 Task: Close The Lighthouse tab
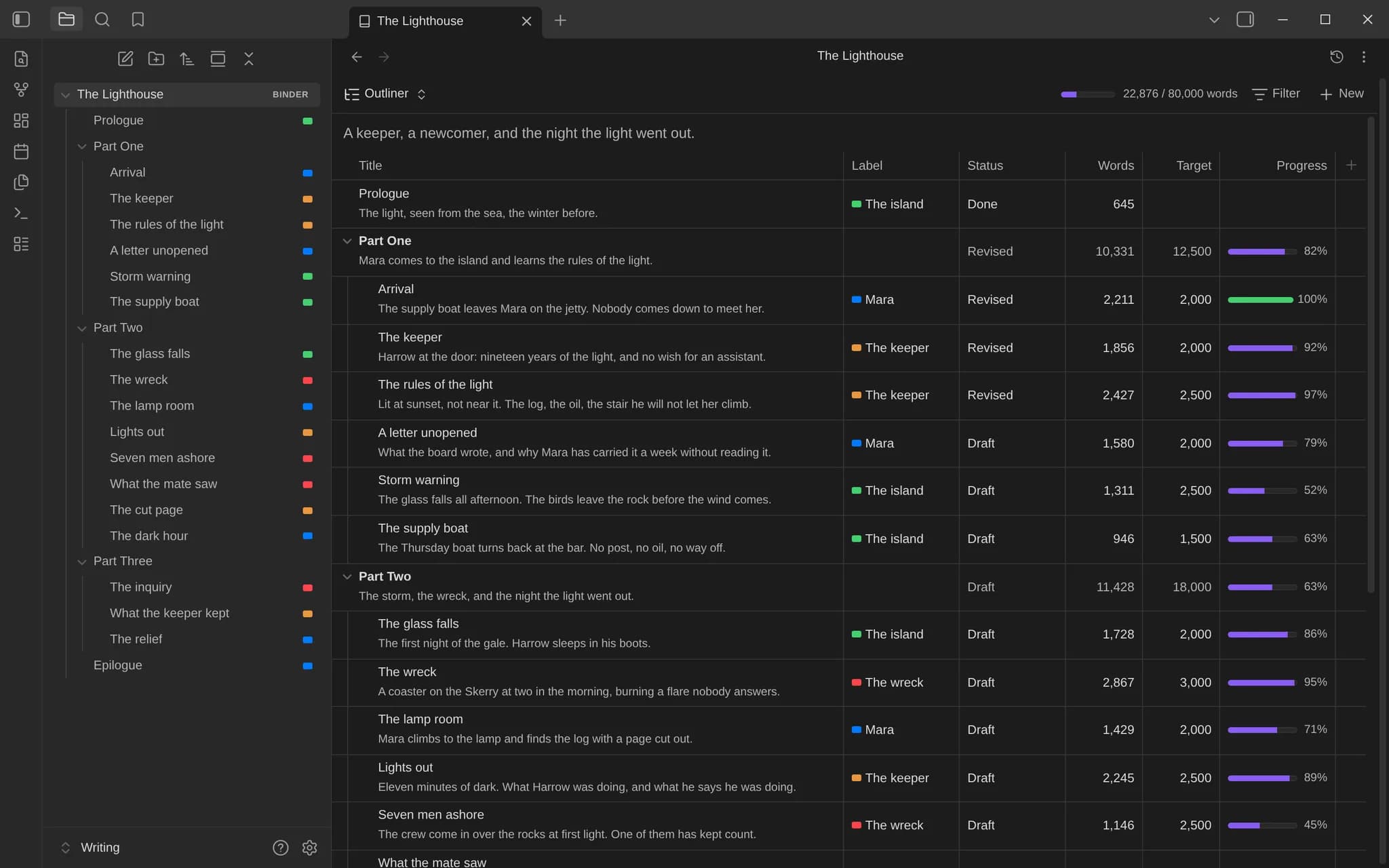(x=526, y=21)
